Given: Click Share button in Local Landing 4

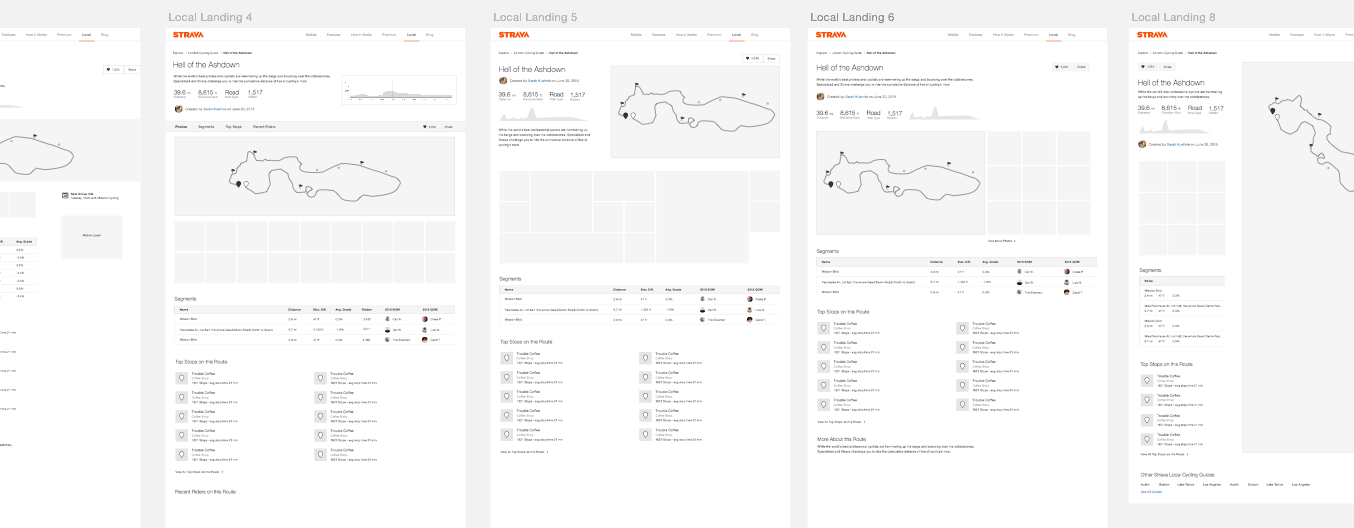Looking at the screenshot, I should pyautogui.click(x=449, y=127).
